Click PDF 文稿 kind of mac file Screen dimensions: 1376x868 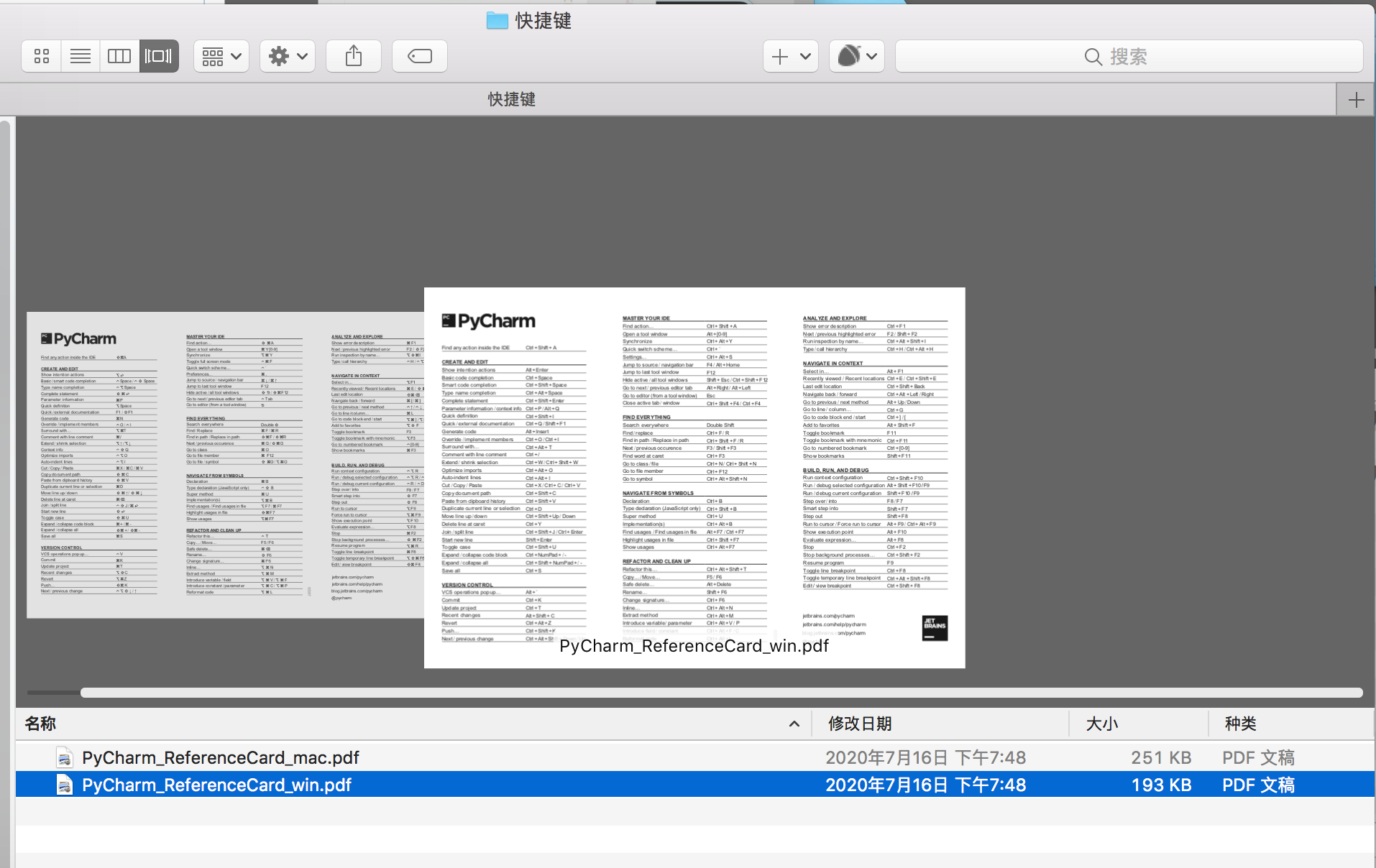point(1259,757)
